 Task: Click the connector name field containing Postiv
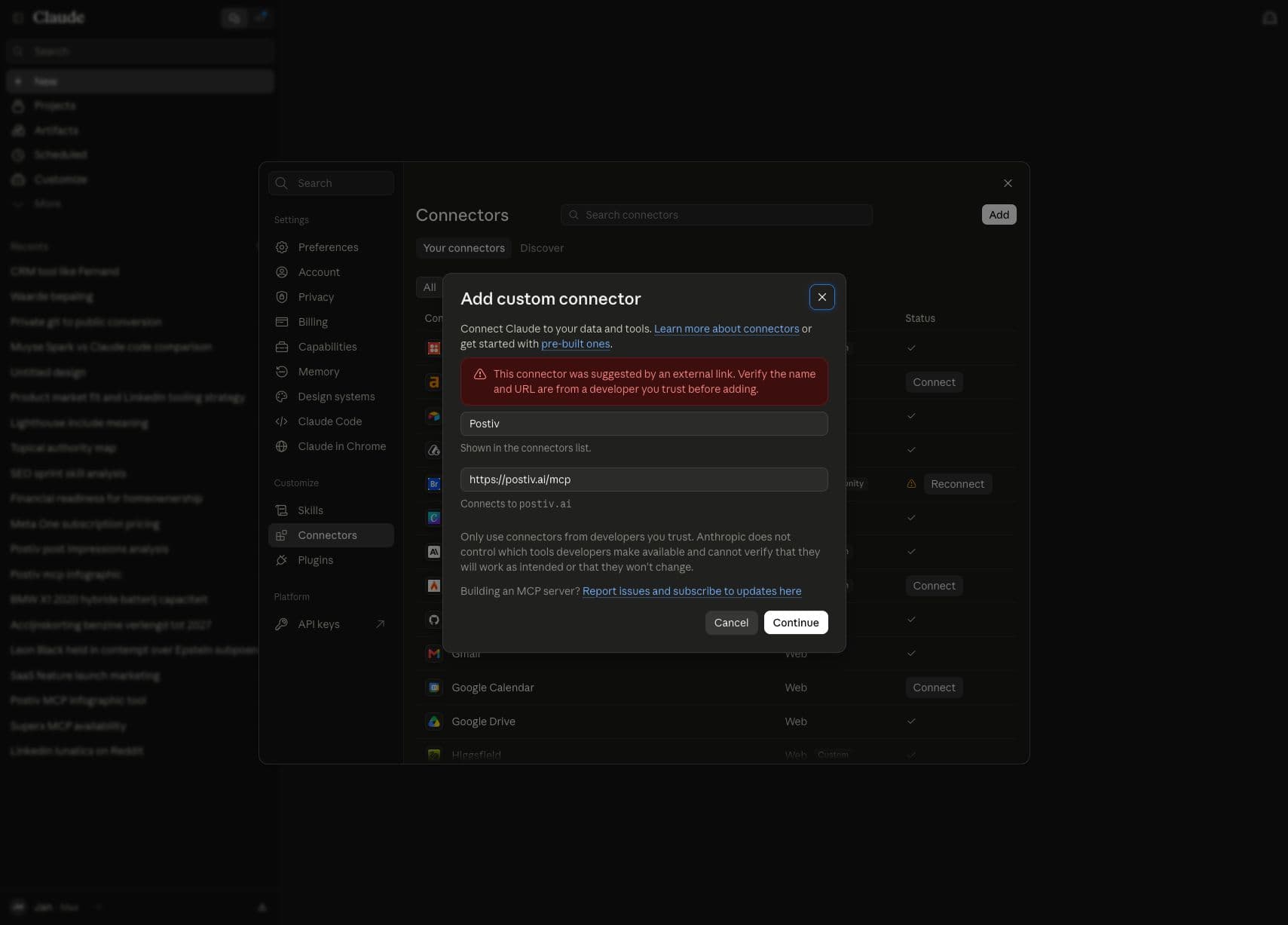[x=644, y=424]
